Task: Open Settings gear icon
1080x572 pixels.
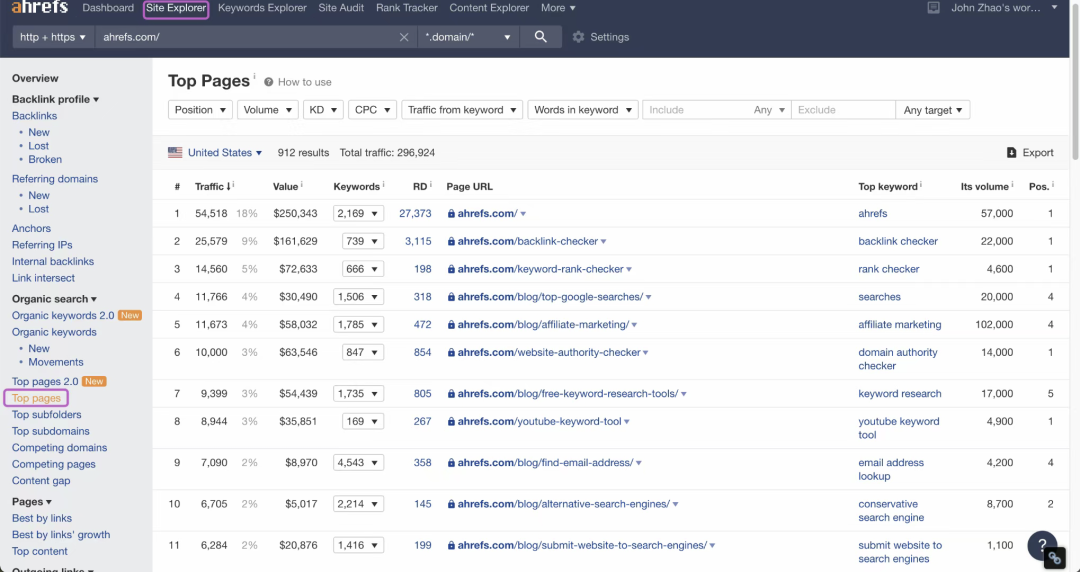Action: (x=579, y=37)
